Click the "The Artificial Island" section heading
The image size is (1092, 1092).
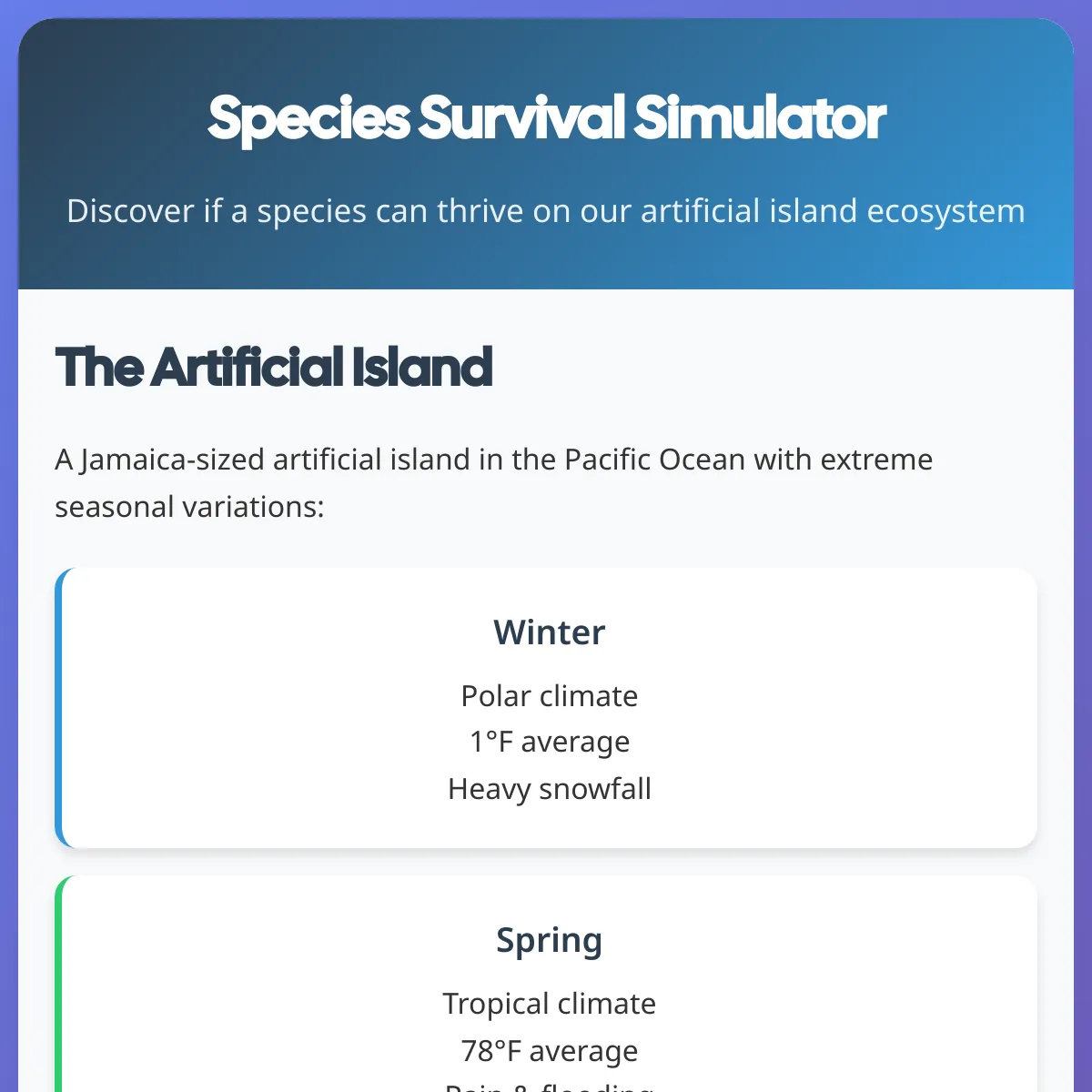tap(274, 367)
